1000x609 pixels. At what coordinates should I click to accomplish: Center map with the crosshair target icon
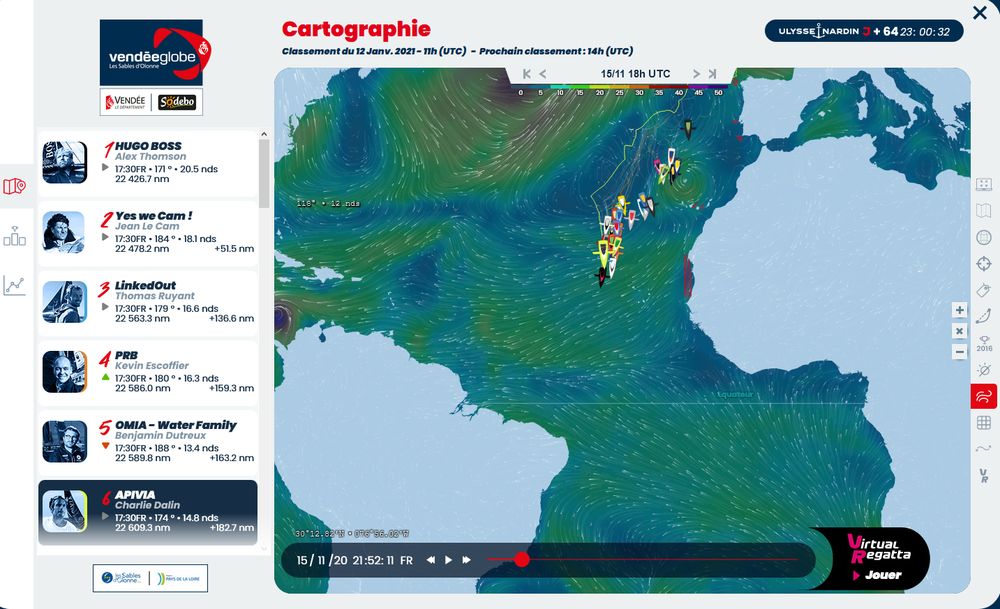pos(984,263)
